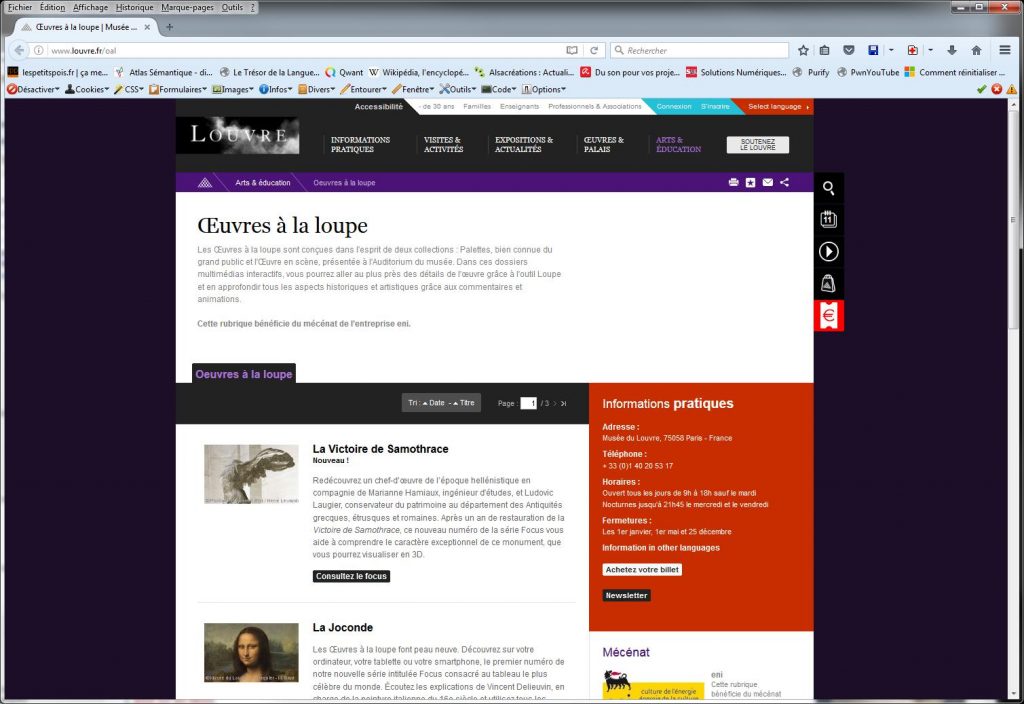Click the page number input field
Viewport: 1024px width, 704px height.
point(528,404)
